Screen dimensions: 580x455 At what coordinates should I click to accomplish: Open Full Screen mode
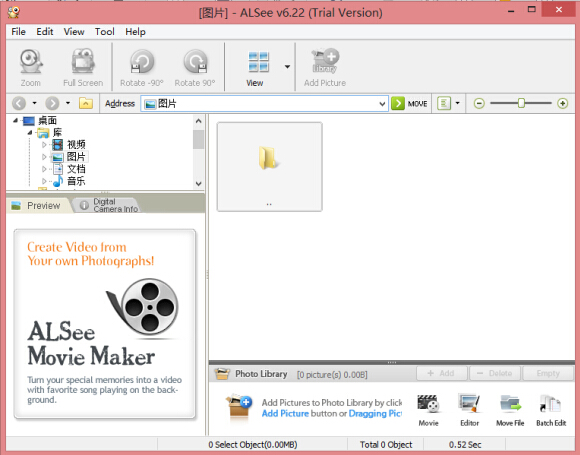tap(83, 67)
